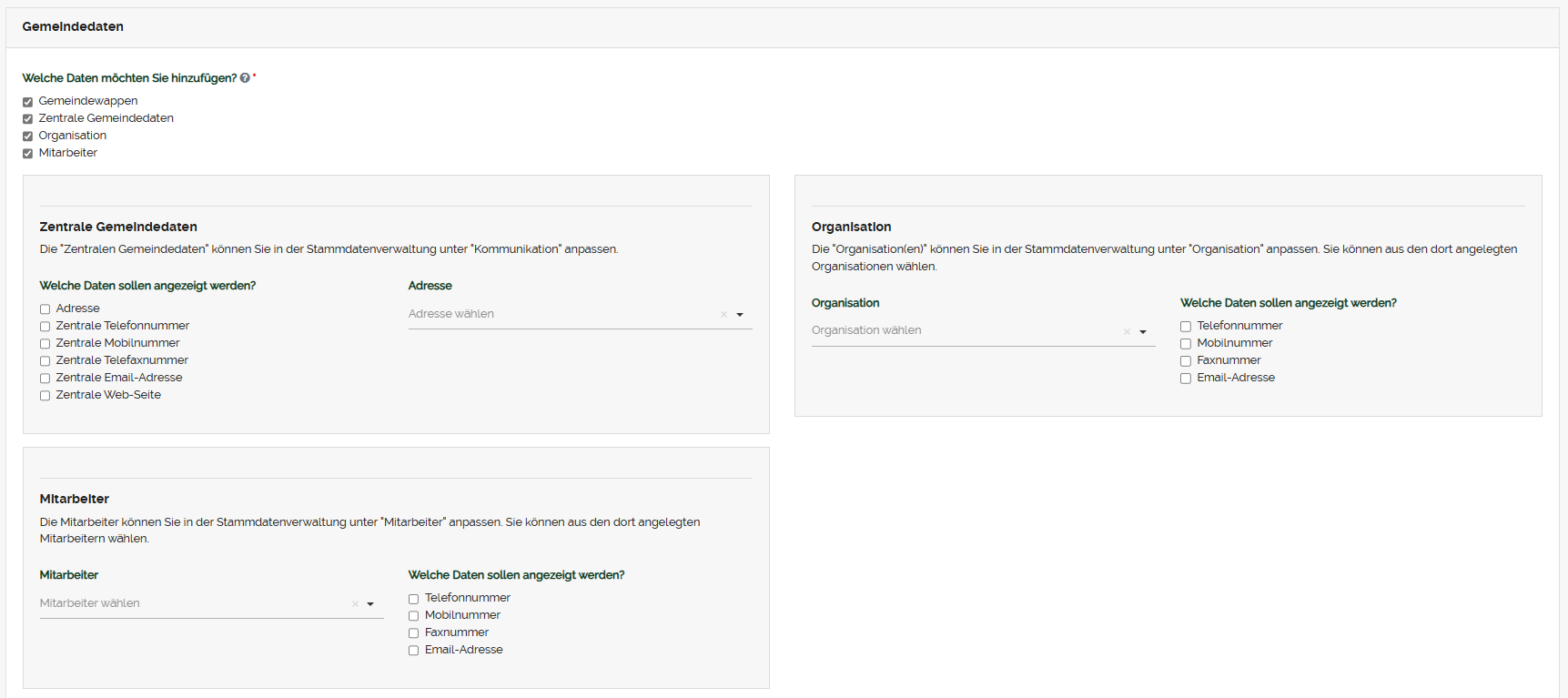1568x698 pixels.
Task: Click the help question mark icon
Action: pos(245,78)
